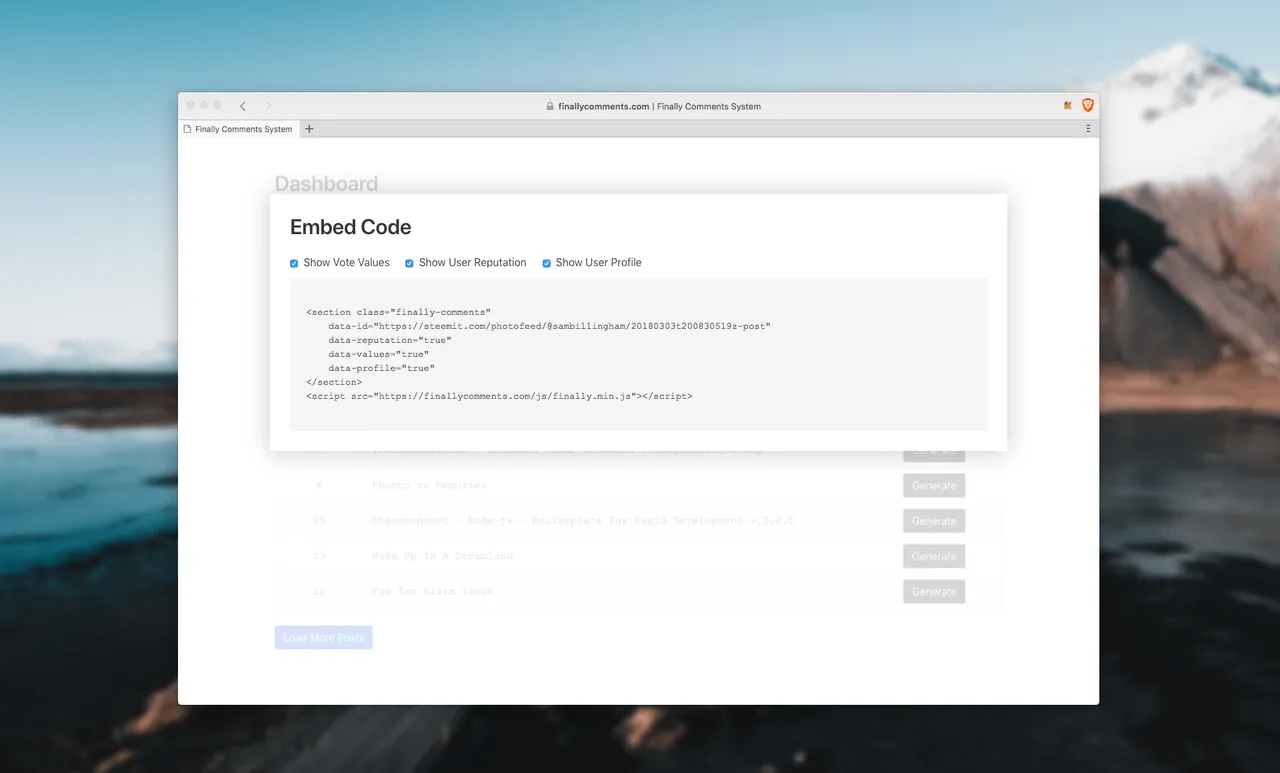Click the Dashboard heading behind the modal
1280x773 pixels.
[x=326, y=184]
